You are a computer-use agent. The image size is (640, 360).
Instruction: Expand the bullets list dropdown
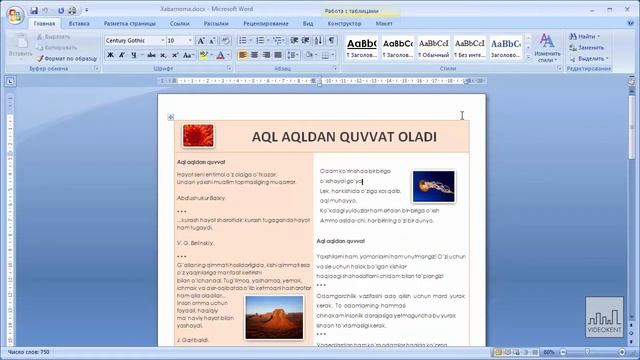pyautogui.click(x=250, y=40)
